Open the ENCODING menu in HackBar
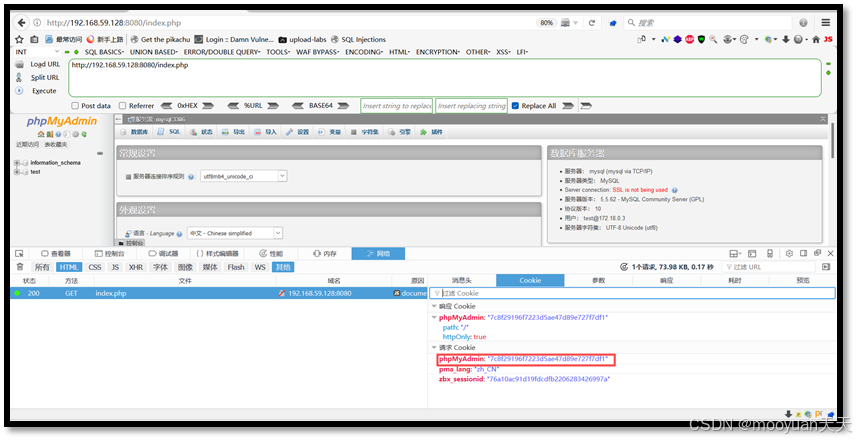The width and height of the screenshot is (856, 440). pyautogui.click(x=364, y=52)
